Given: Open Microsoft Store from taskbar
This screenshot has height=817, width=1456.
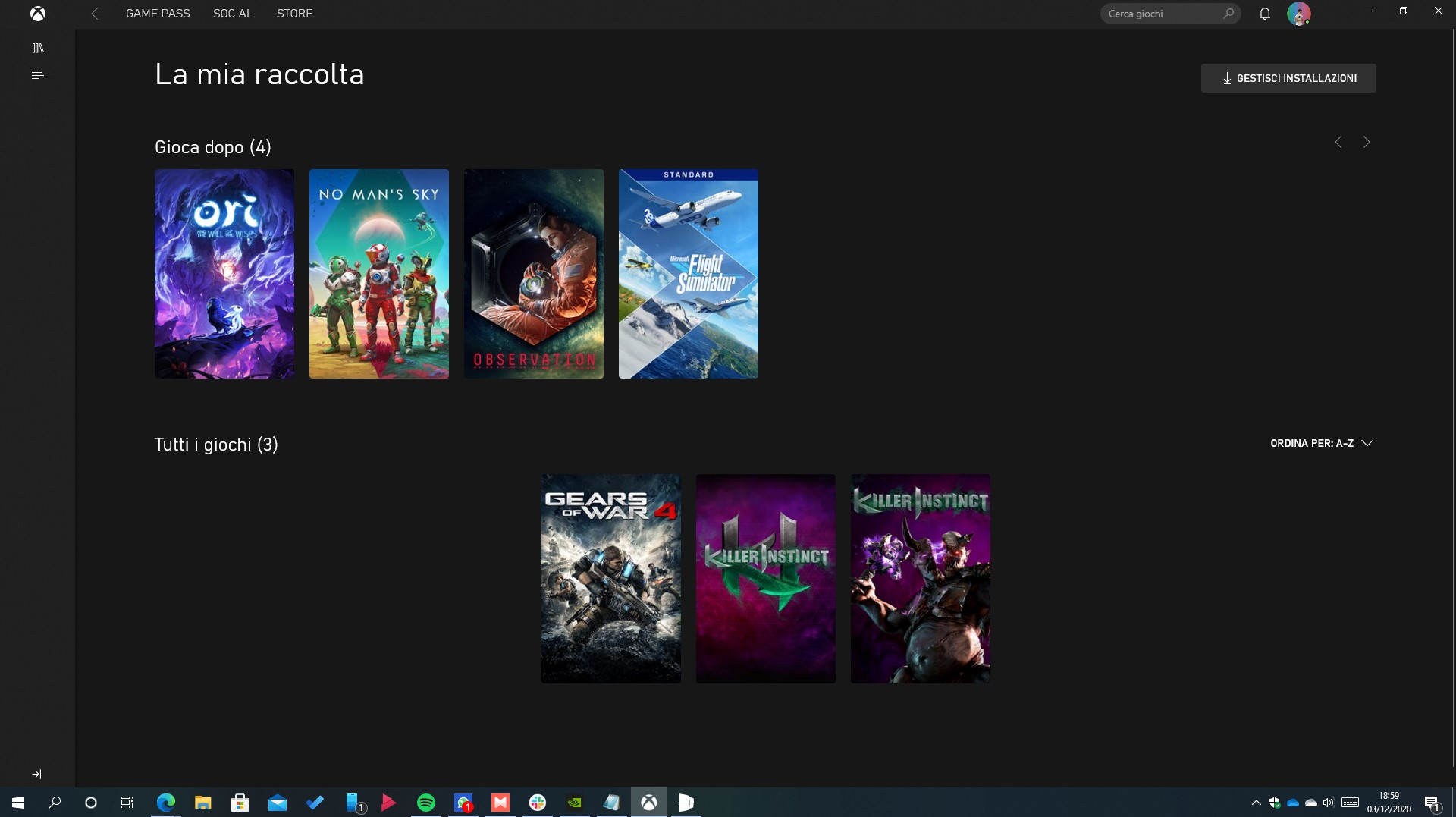Looking at the screenshot, I should 240,803.
